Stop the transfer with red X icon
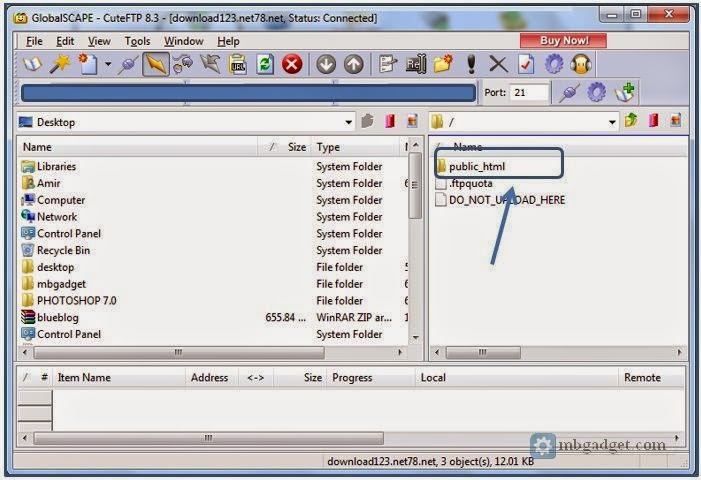The width and height of the screenshot is (701, 480). point(292,64)
